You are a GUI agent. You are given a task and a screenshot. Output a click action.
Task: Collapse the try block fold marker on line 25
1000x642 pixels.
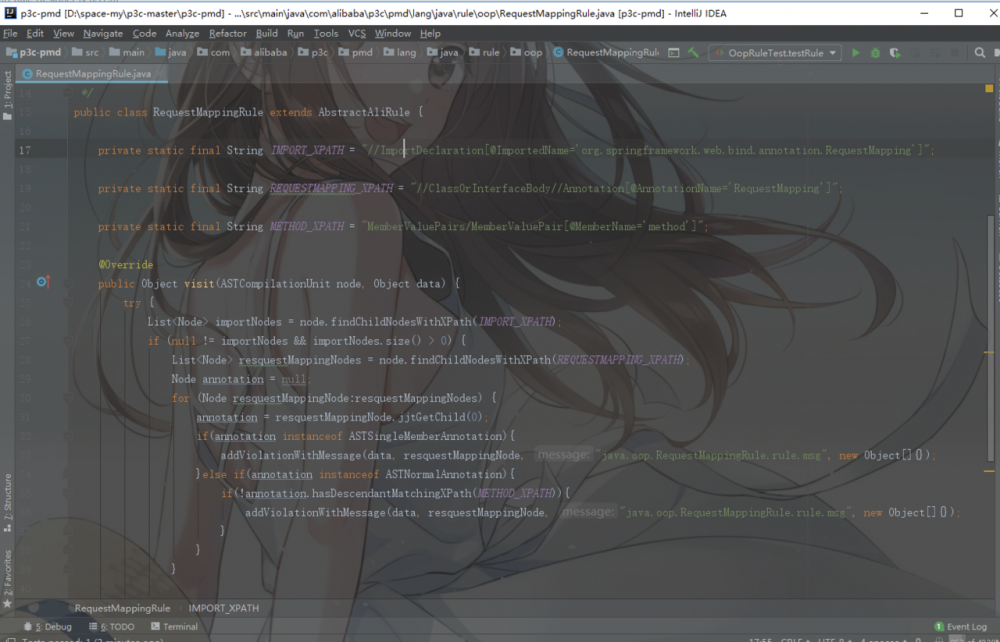[67, 302]
